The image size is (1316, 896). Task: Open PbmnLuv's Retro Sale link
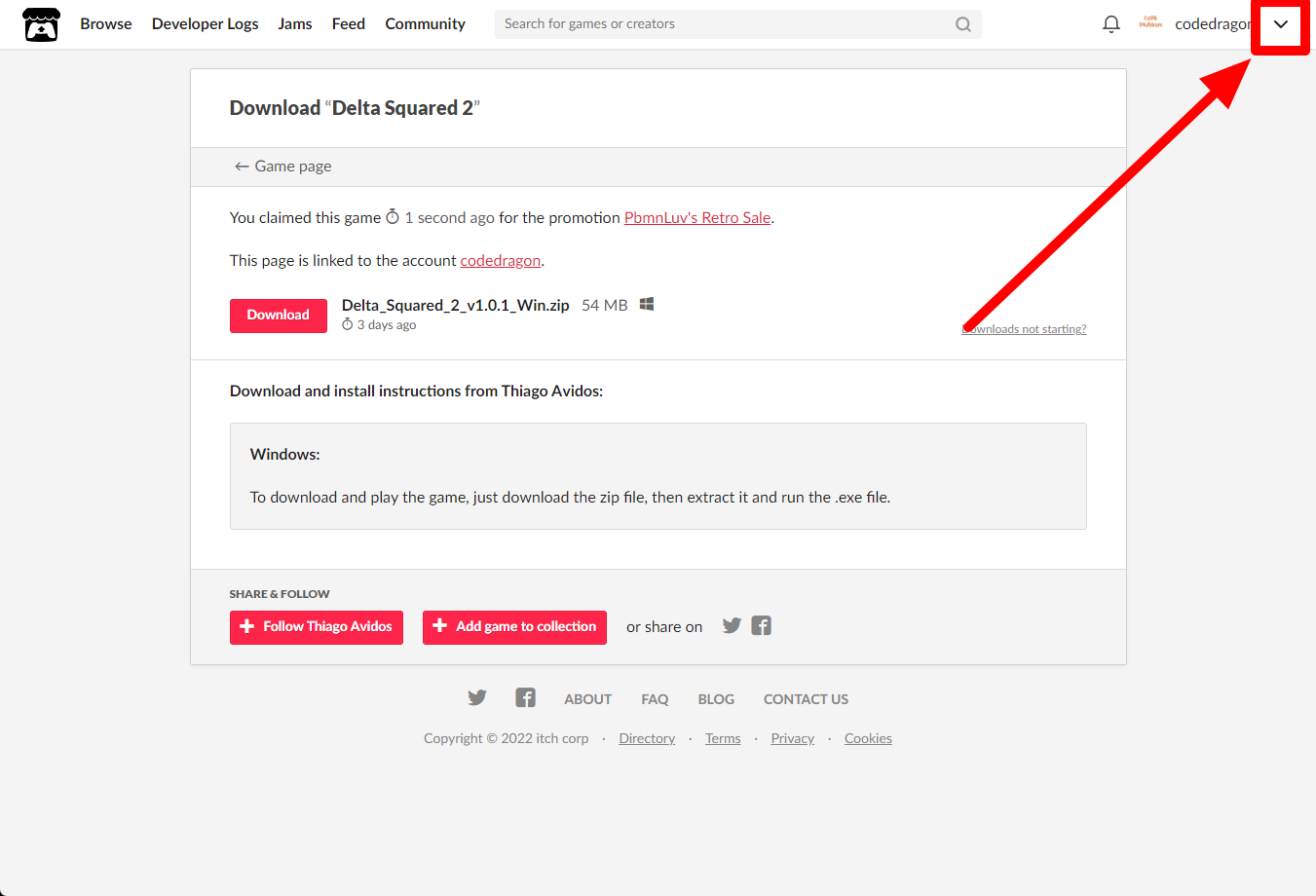click(697, 218)
